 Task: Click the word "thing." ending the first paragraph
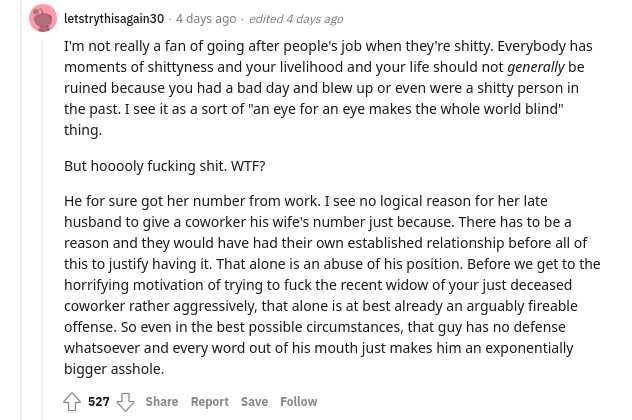coord(83,130)
